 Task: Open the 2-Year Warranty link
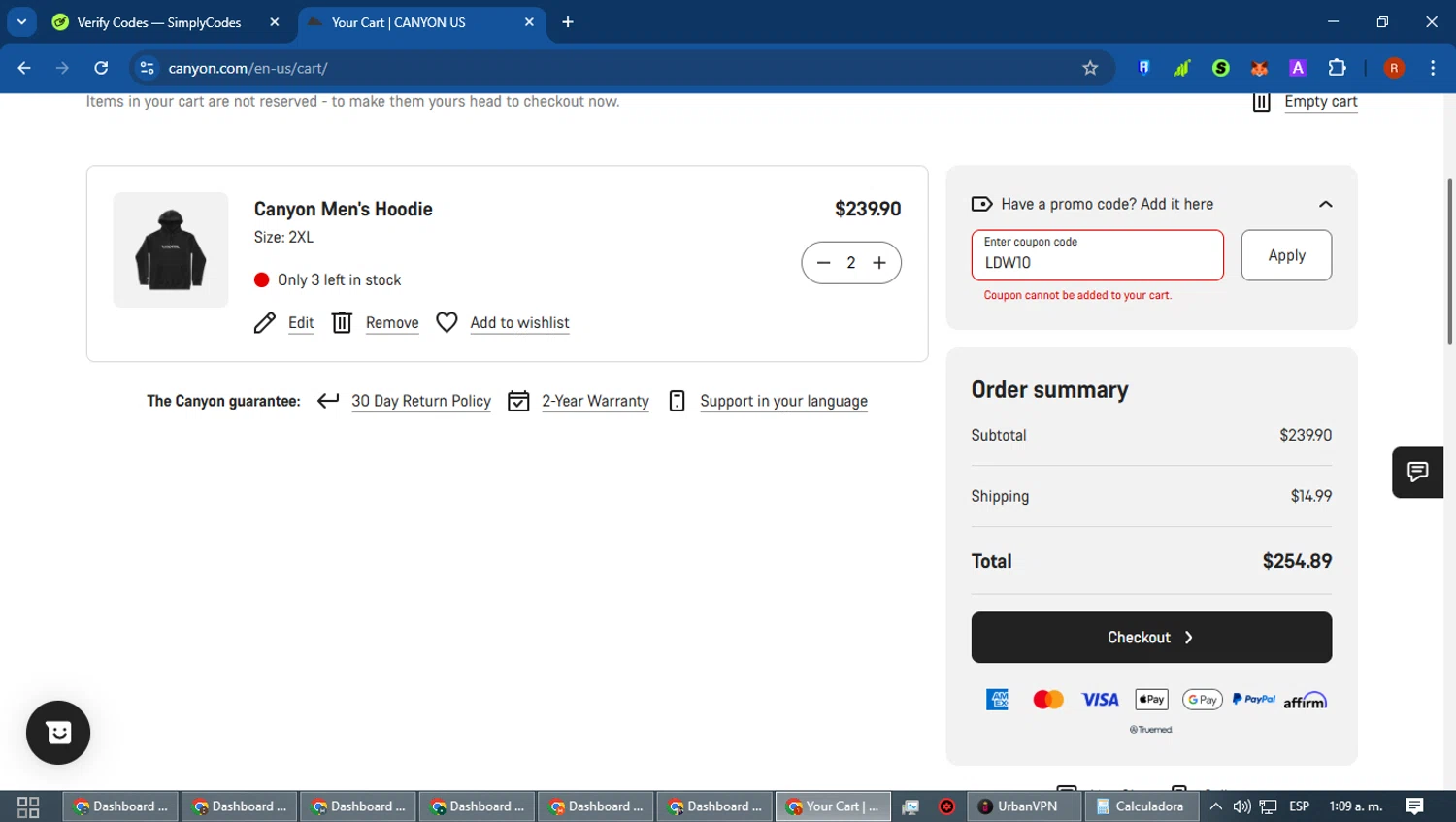[x=595, y=401]
